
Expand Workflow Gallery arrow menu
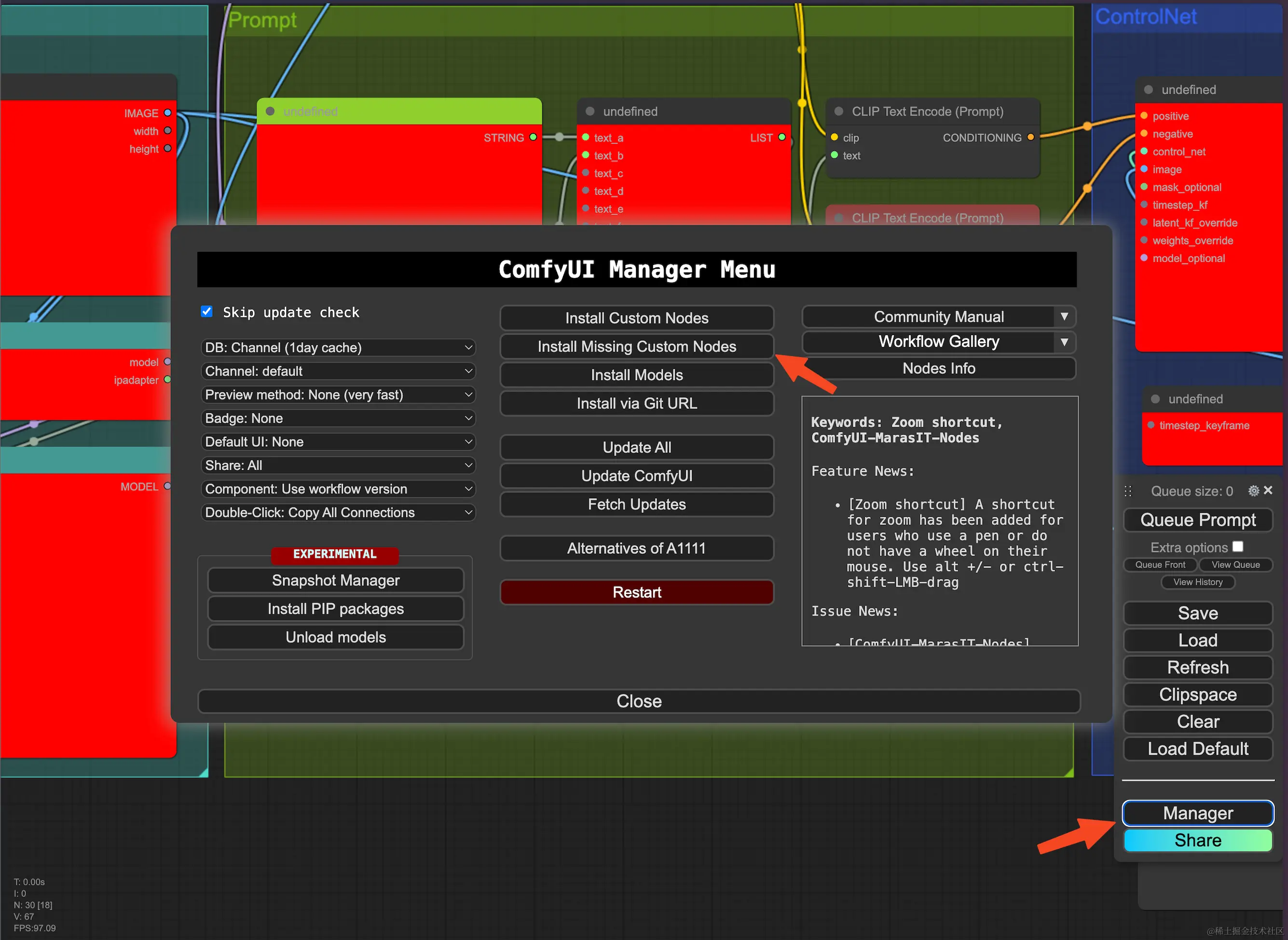point(1065,342)
